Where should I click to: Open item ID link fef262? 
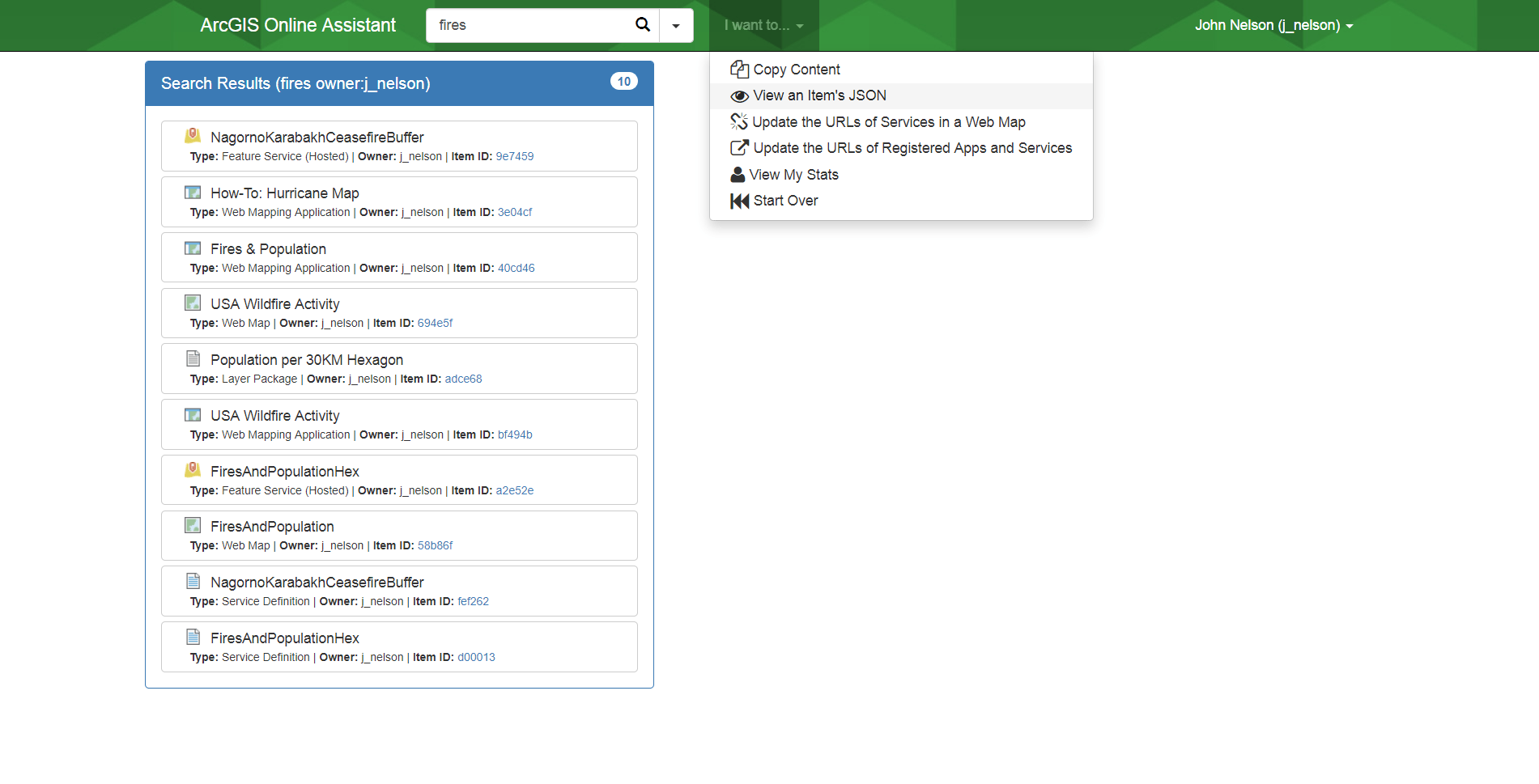(x=474, y=602)
